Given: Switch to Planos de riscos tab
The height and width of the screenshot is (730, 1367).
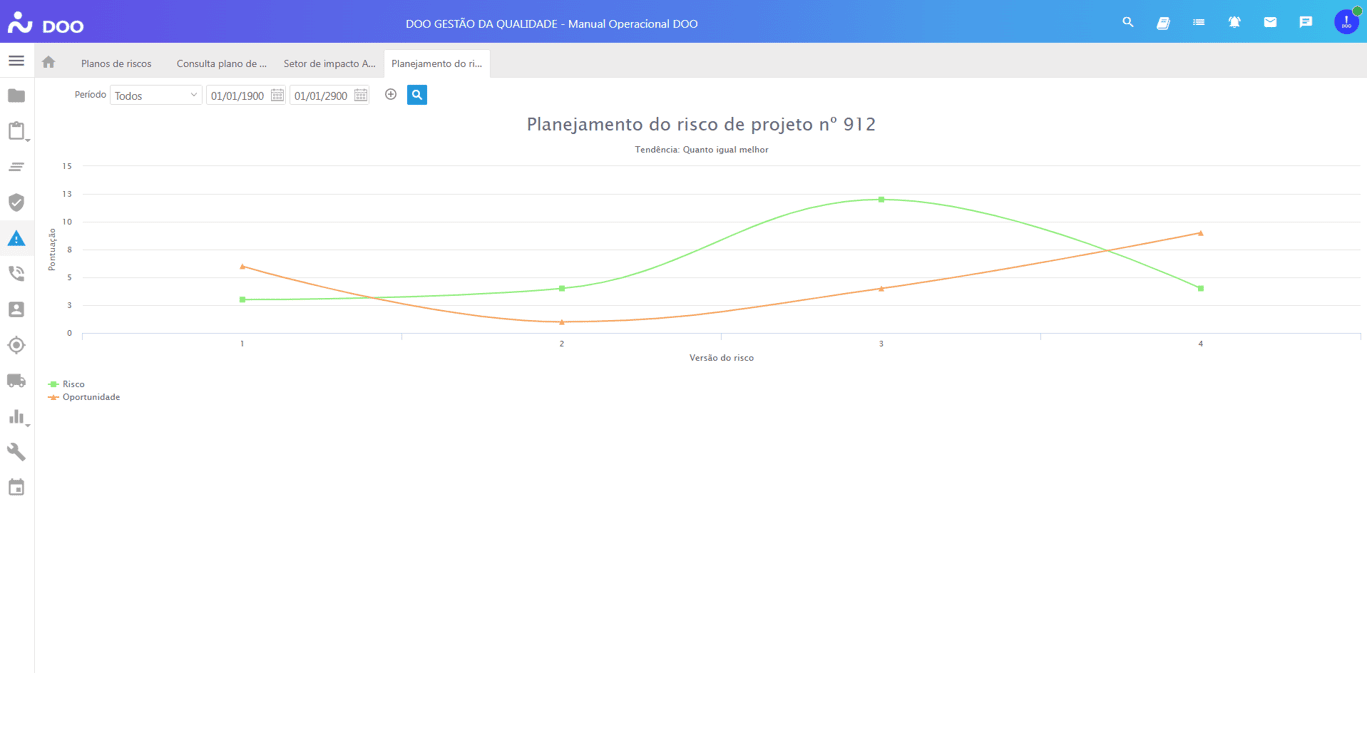Looking at the screenshot, I should [x=116, y=64].
